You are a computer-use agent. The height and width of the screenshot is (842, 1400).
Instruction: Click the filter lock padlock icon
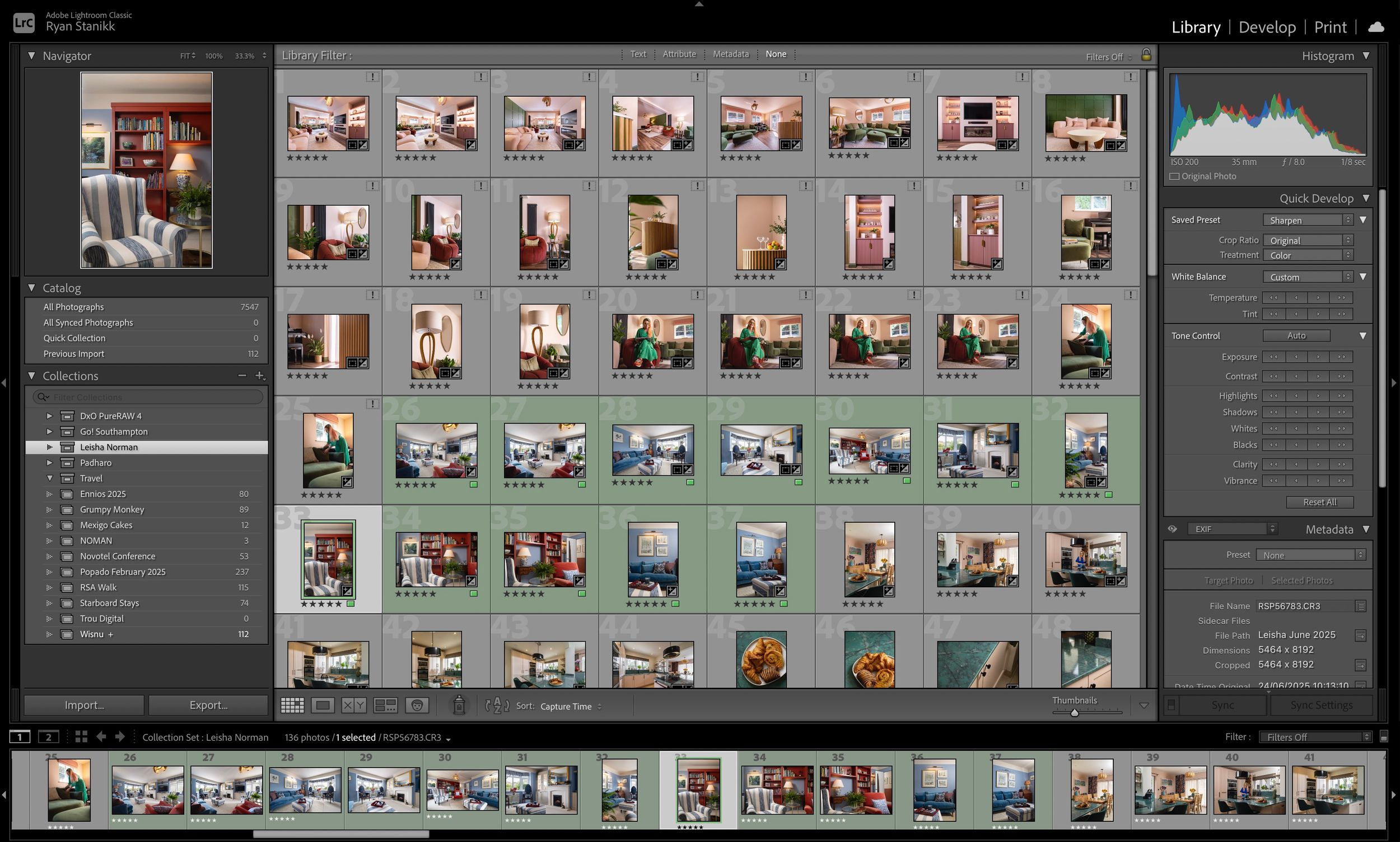coord(1146,54)
